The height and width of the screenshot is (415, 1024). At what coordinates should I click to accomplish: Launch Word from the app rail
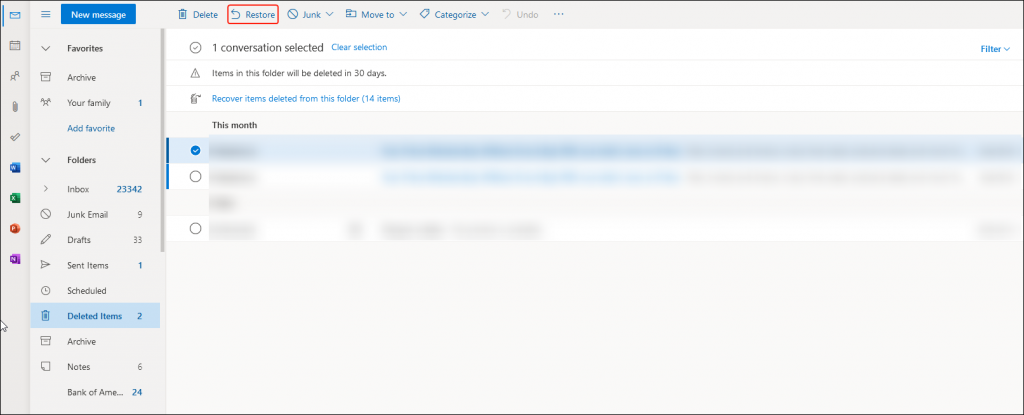15,167
